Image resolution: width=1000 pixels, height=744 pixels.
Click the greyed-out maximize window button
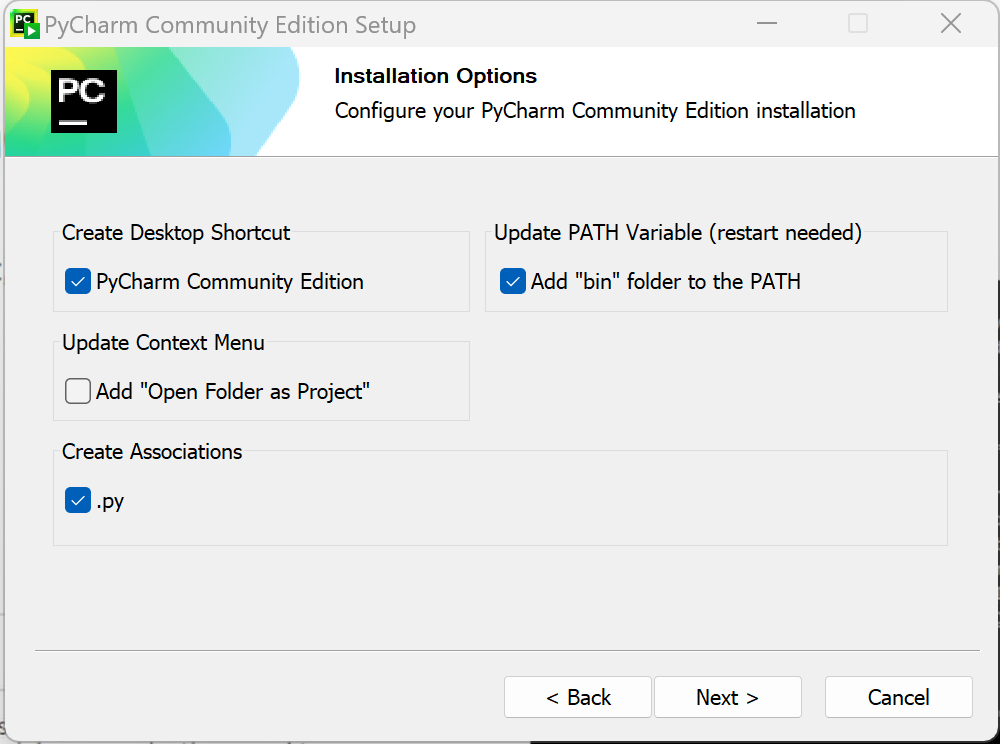(858, 24)
